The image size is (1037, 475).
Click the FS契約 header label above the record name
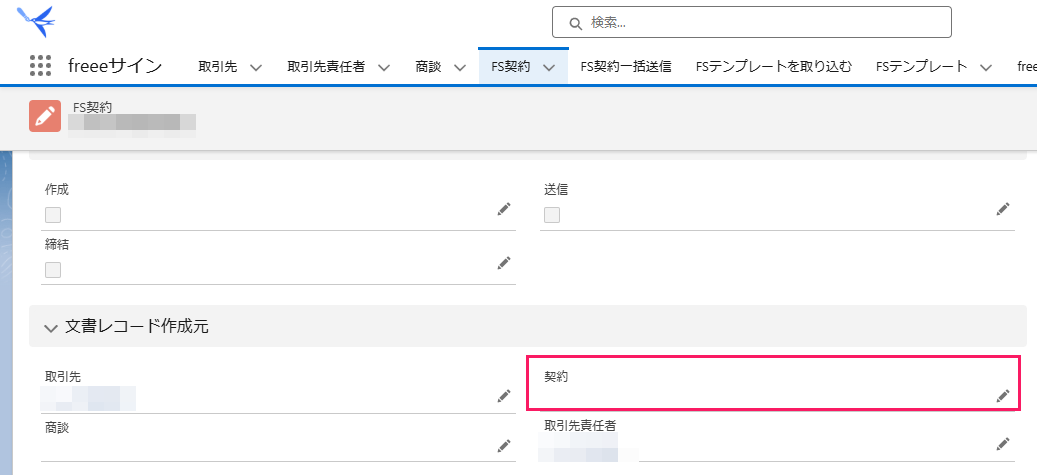93,108
